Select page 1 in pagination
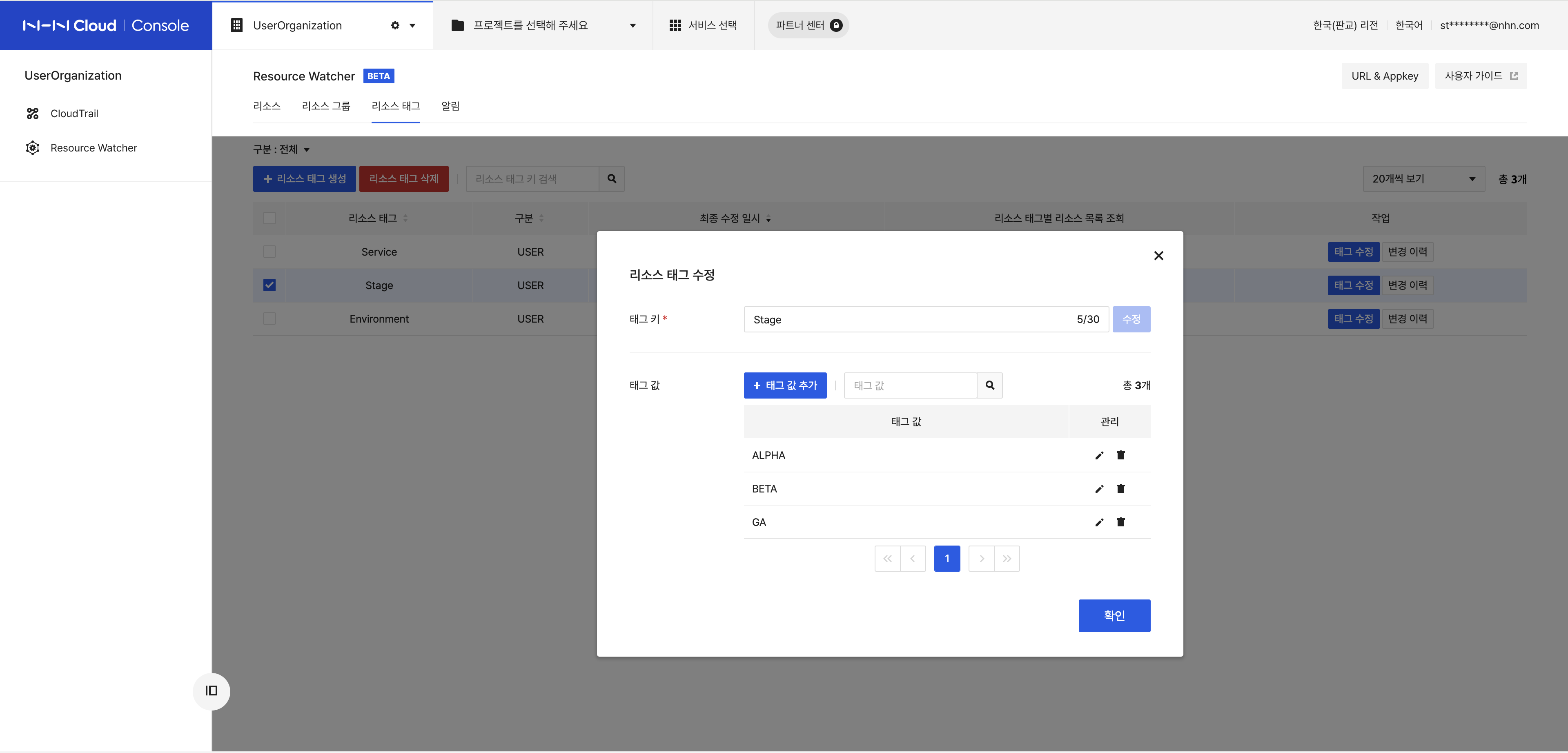The width and height of the screenshot is (1568, 753). pos(947,559)
